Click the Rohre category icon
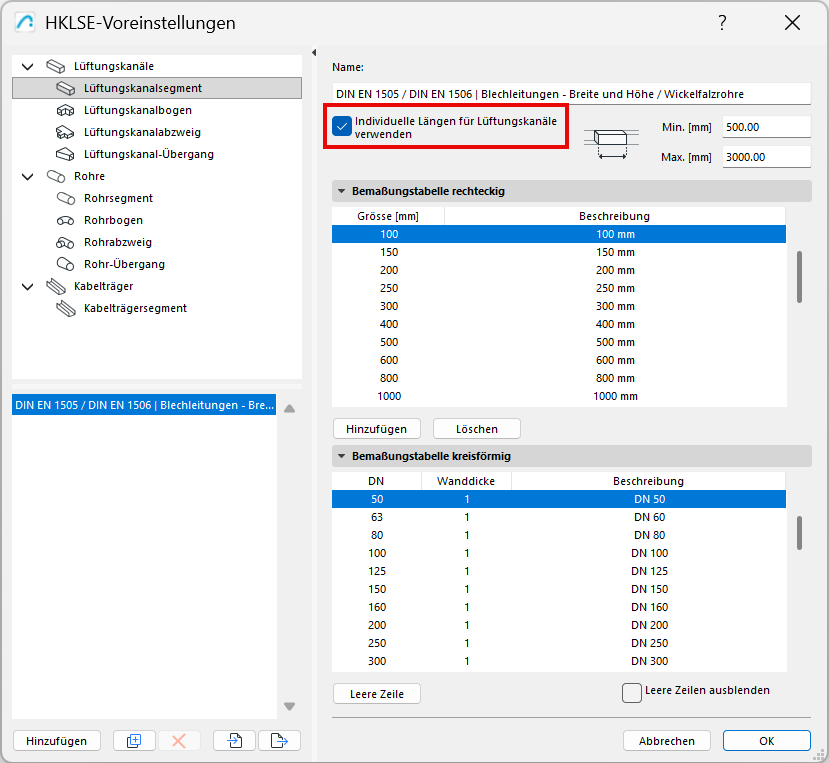829x763 pixels. pos(56,176)
